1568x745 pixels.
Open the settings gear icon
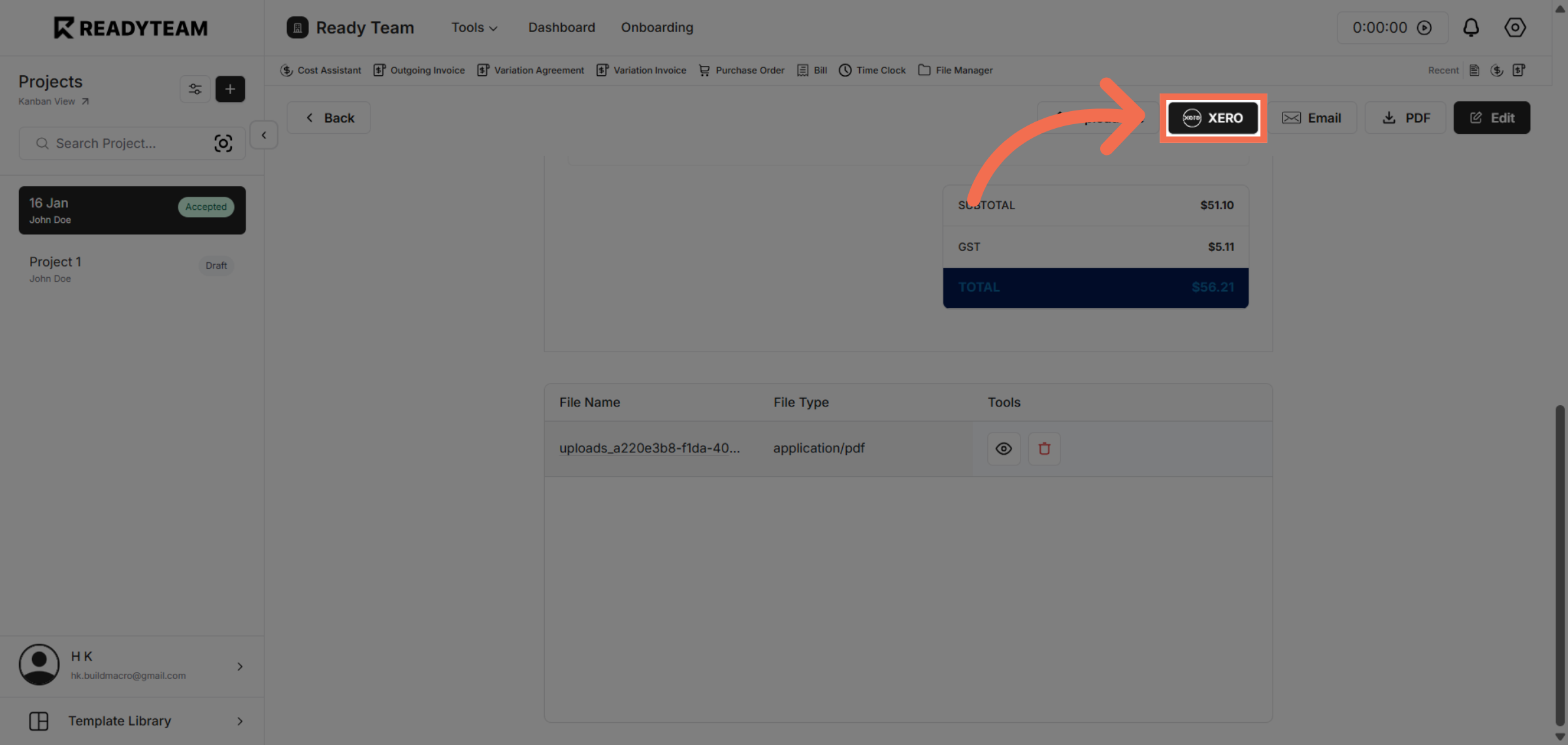point(1514,27)
